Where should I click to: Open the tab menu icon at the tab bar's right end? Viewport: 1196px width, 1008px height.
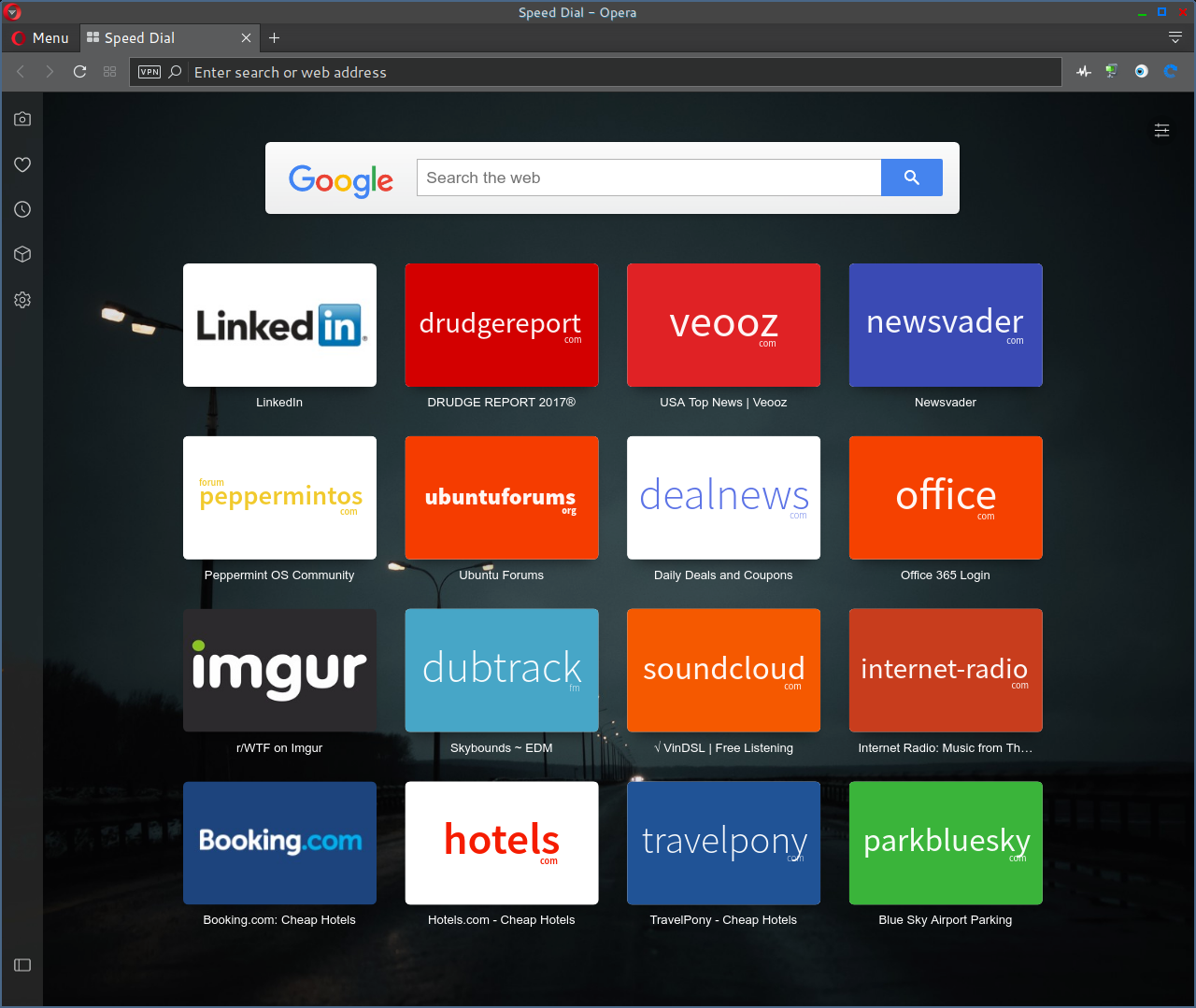(x=1175, y=37)
